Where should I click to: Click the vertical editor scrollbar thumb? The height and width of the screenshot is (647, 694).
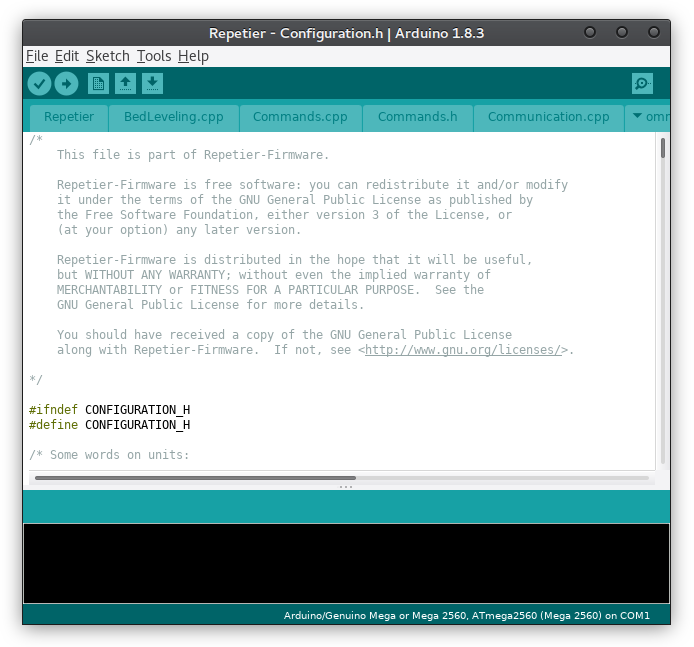tap(663, 148)
